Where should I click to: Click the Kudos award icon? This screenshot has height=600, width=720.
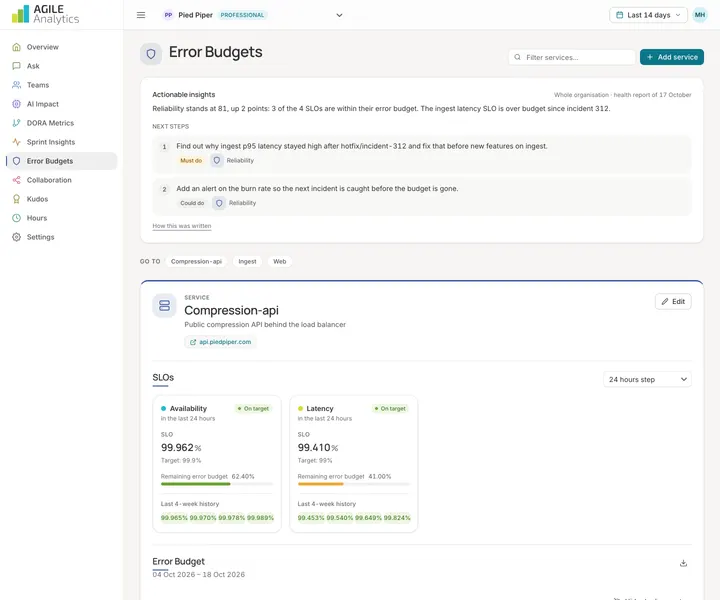point(17,199)
